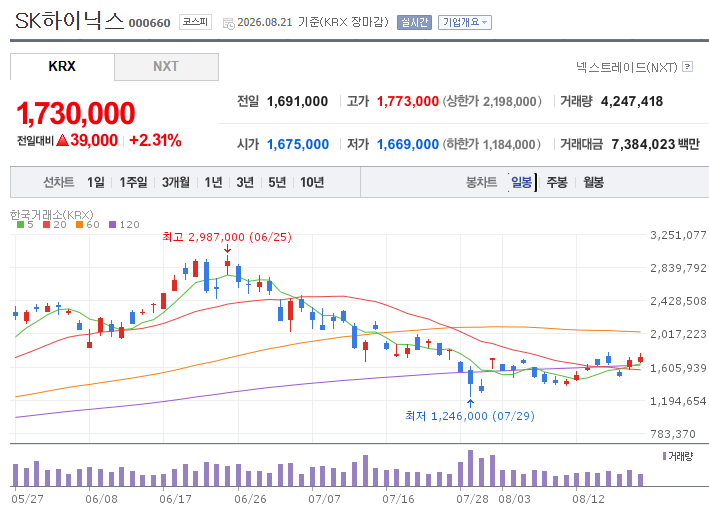Select the green 5-day moving average legend swatch

[20, 224]
